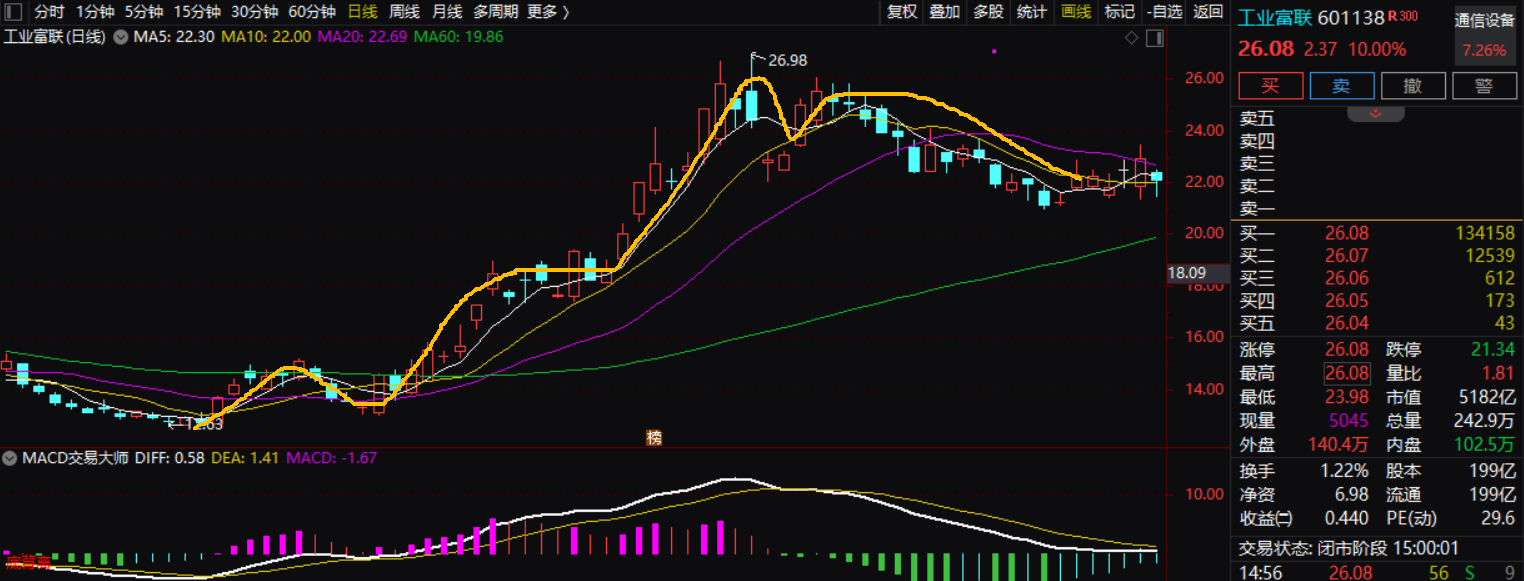
Task: Click MA5: 22.30 indicator value
Action: click(x=174, y=37)
